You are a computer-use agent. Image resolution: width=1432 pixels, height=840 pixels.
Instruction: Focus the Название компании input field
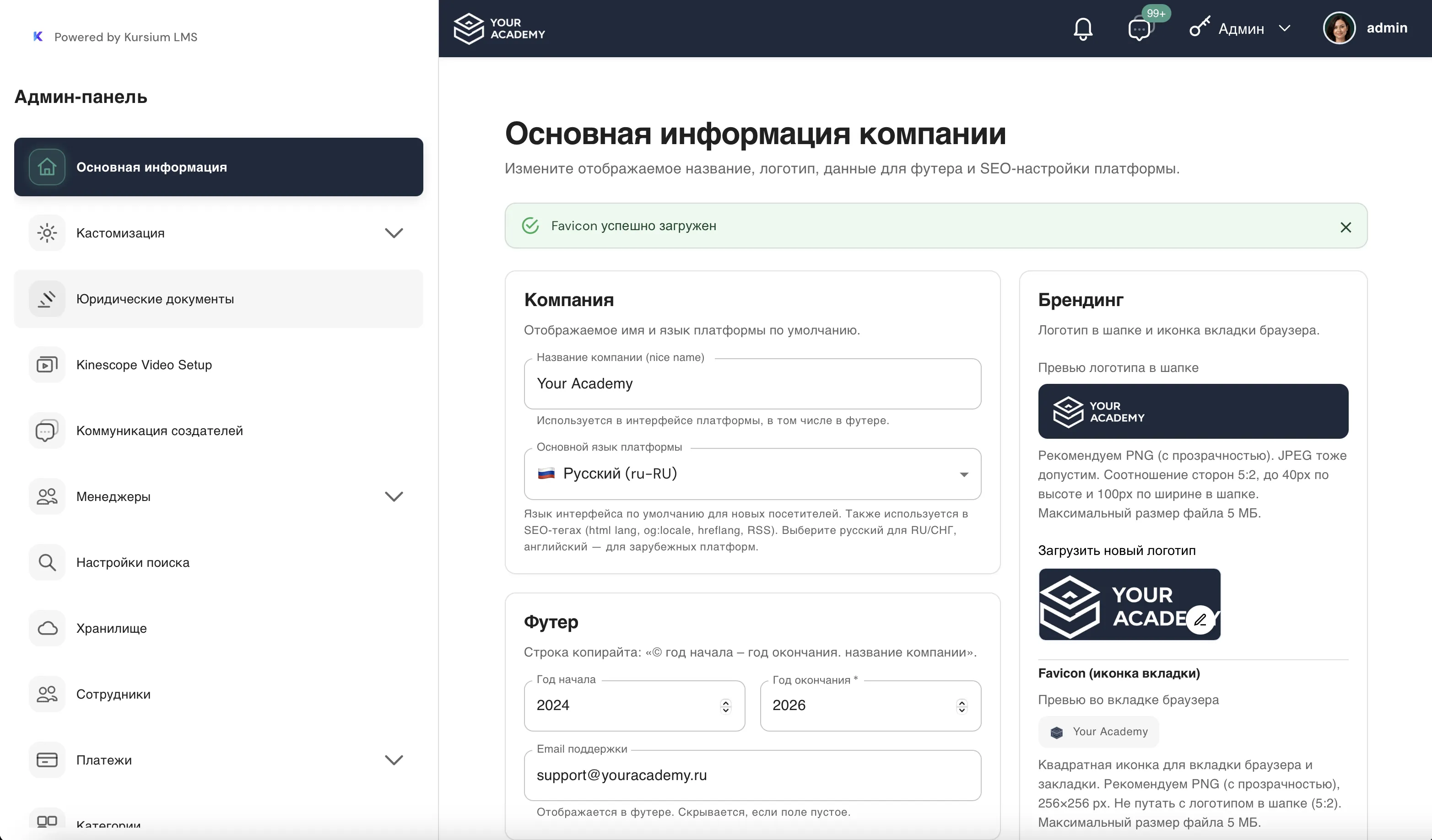pyautogui.click(x=752, y=383)
